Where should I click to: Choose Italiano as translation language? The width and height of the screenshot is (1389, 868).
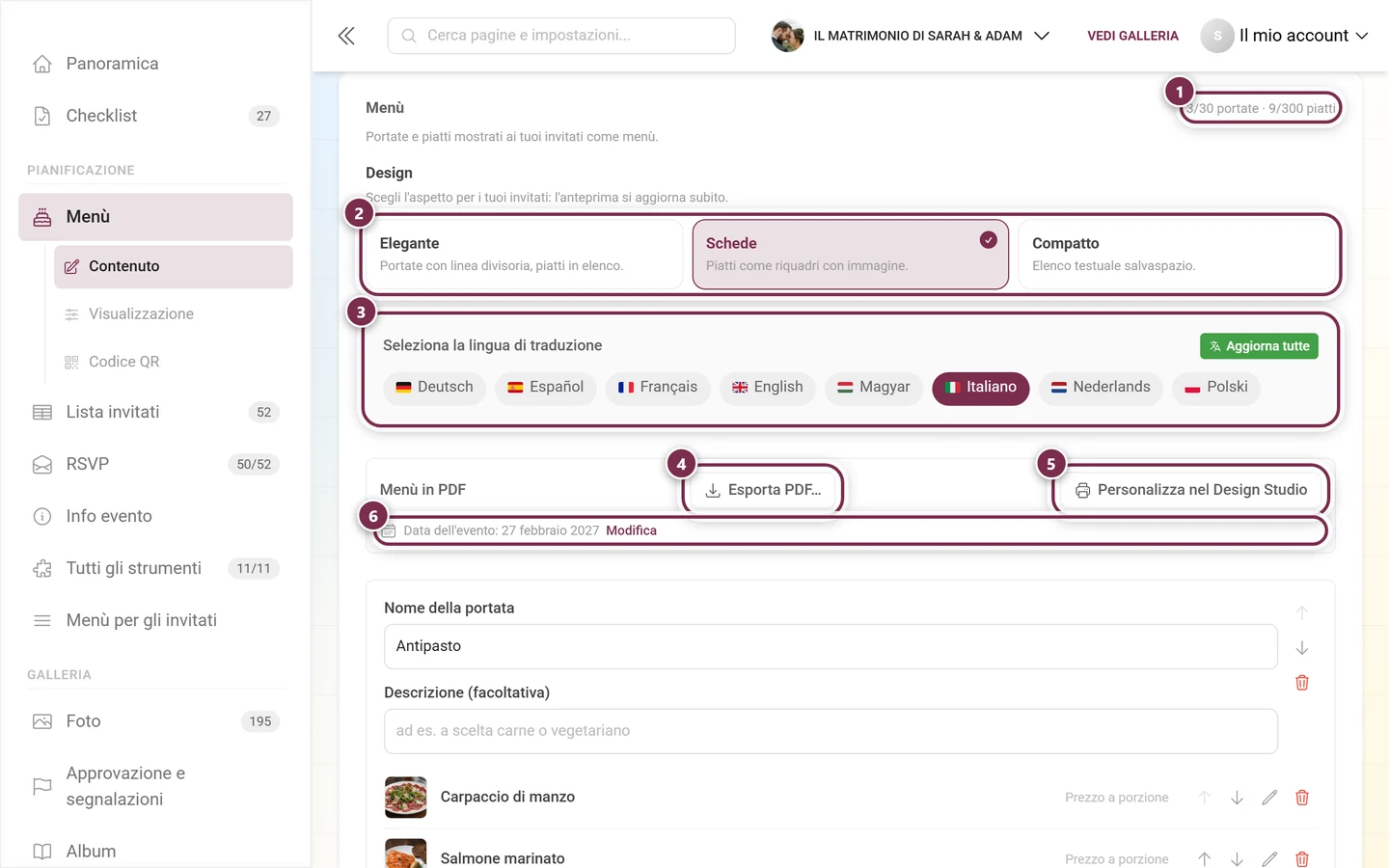[981, 388]
